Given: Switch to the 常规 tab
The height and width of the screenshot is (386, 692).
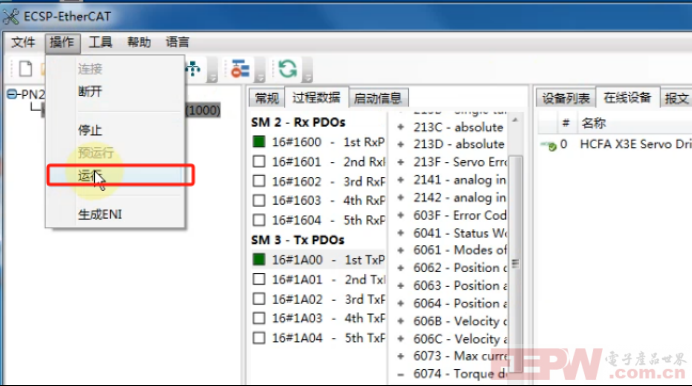Looking at the screenshot, I should [267, 97].
